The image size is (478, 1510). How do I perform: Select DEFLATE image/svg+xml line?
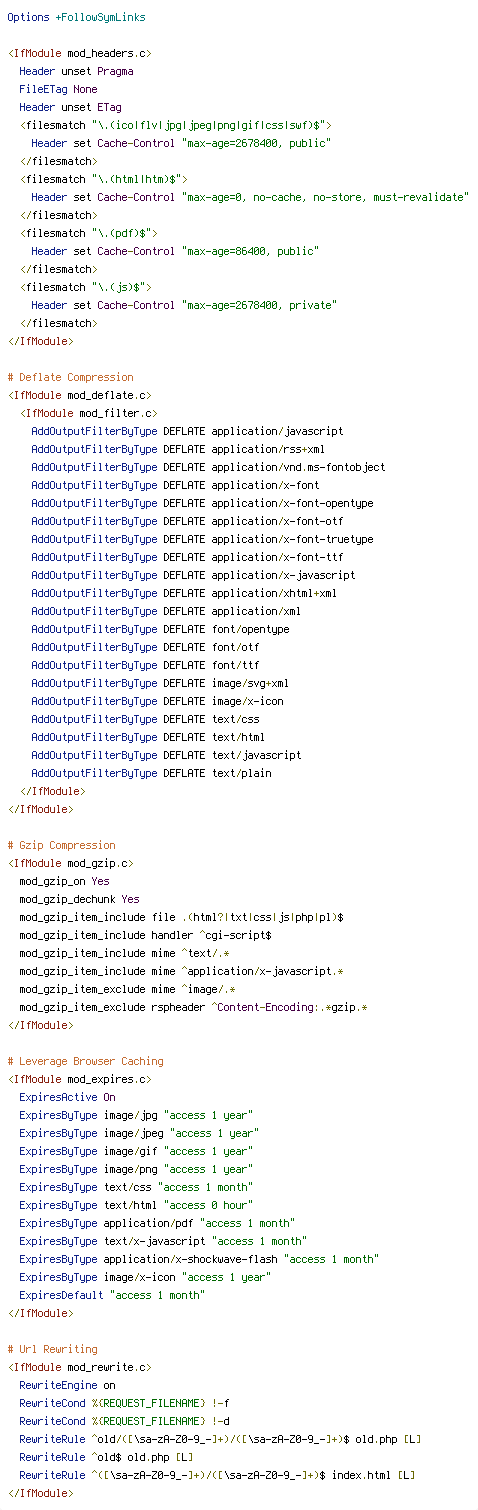pyautogui.click(x=160, y=684)
